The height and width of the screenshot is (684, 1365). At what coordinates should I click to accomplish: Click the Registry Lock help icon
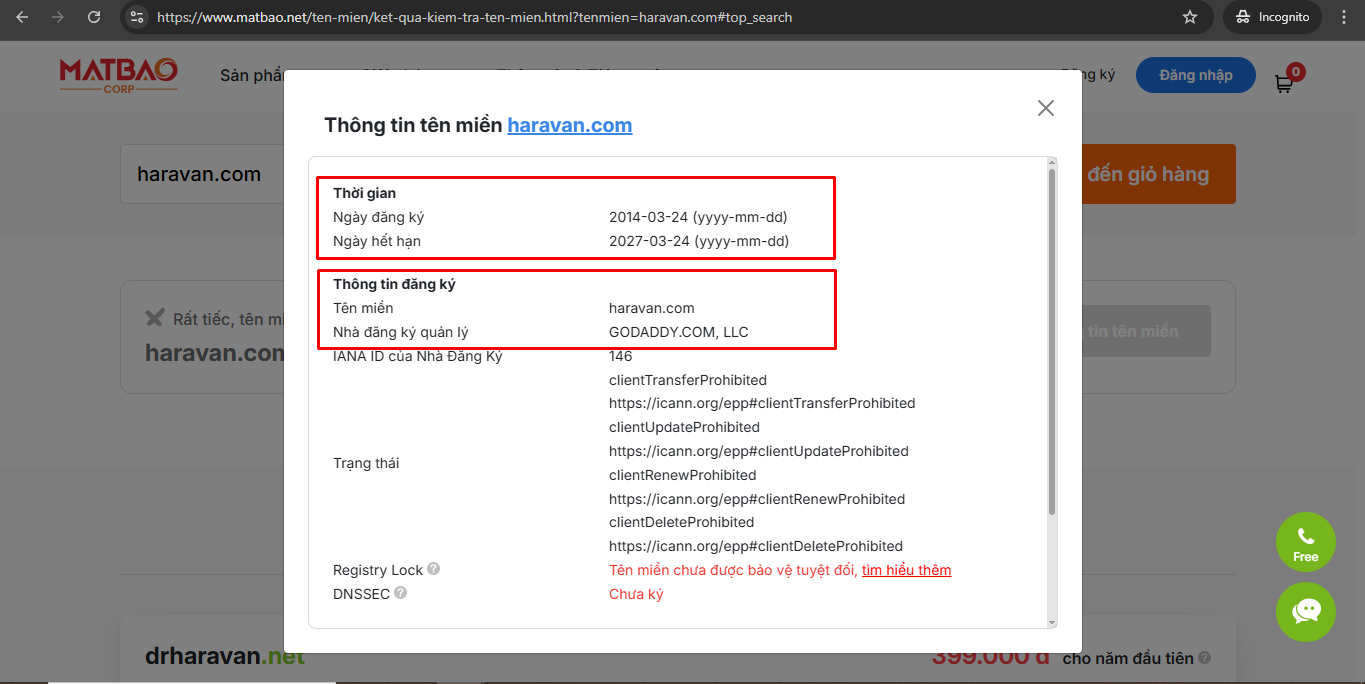click(x=434, y=569)
